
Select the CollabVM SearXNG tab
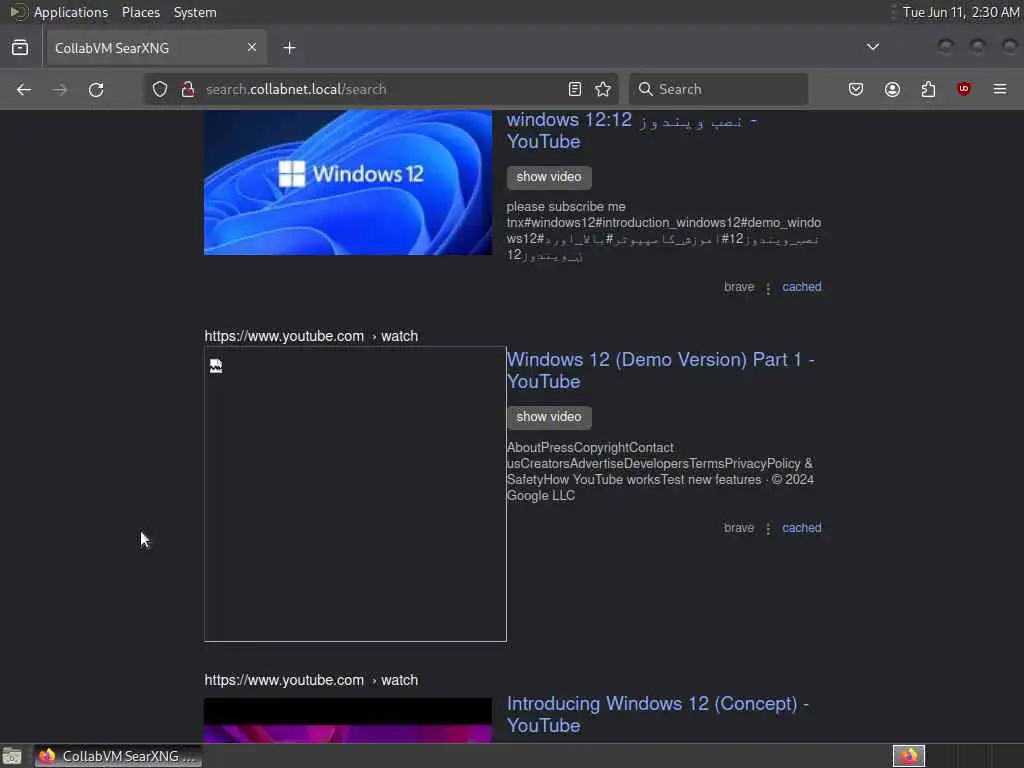tap(155, 48)
